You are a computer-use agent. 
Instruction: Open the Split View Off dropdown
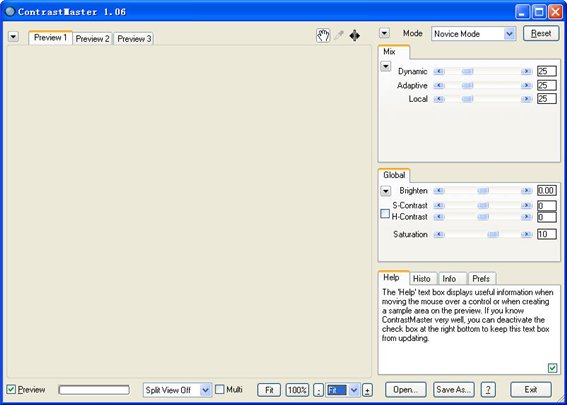click(177, 390)
